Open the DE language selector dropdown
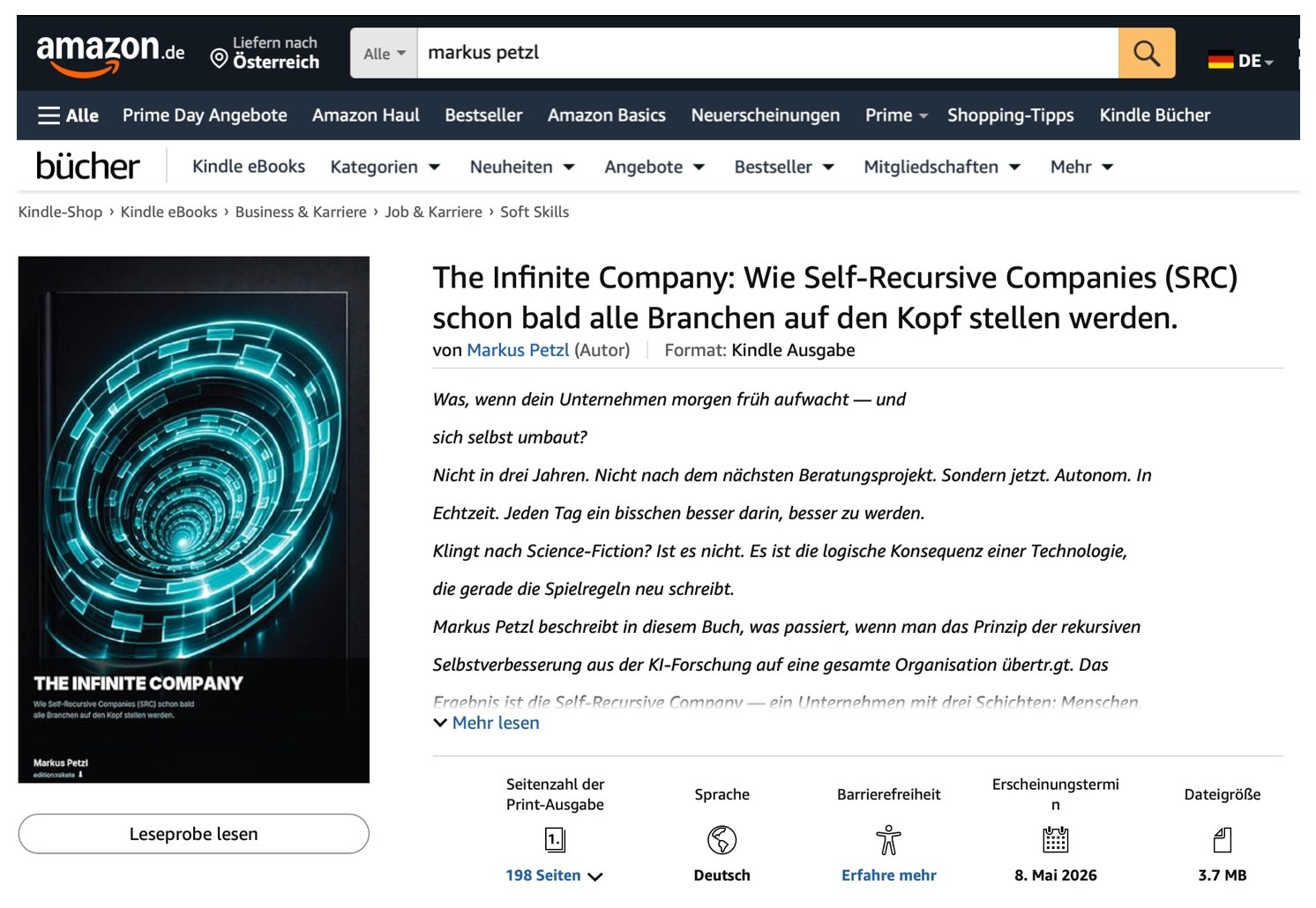This screenshot has height=908, width=1316. (x=1256, y=61)
